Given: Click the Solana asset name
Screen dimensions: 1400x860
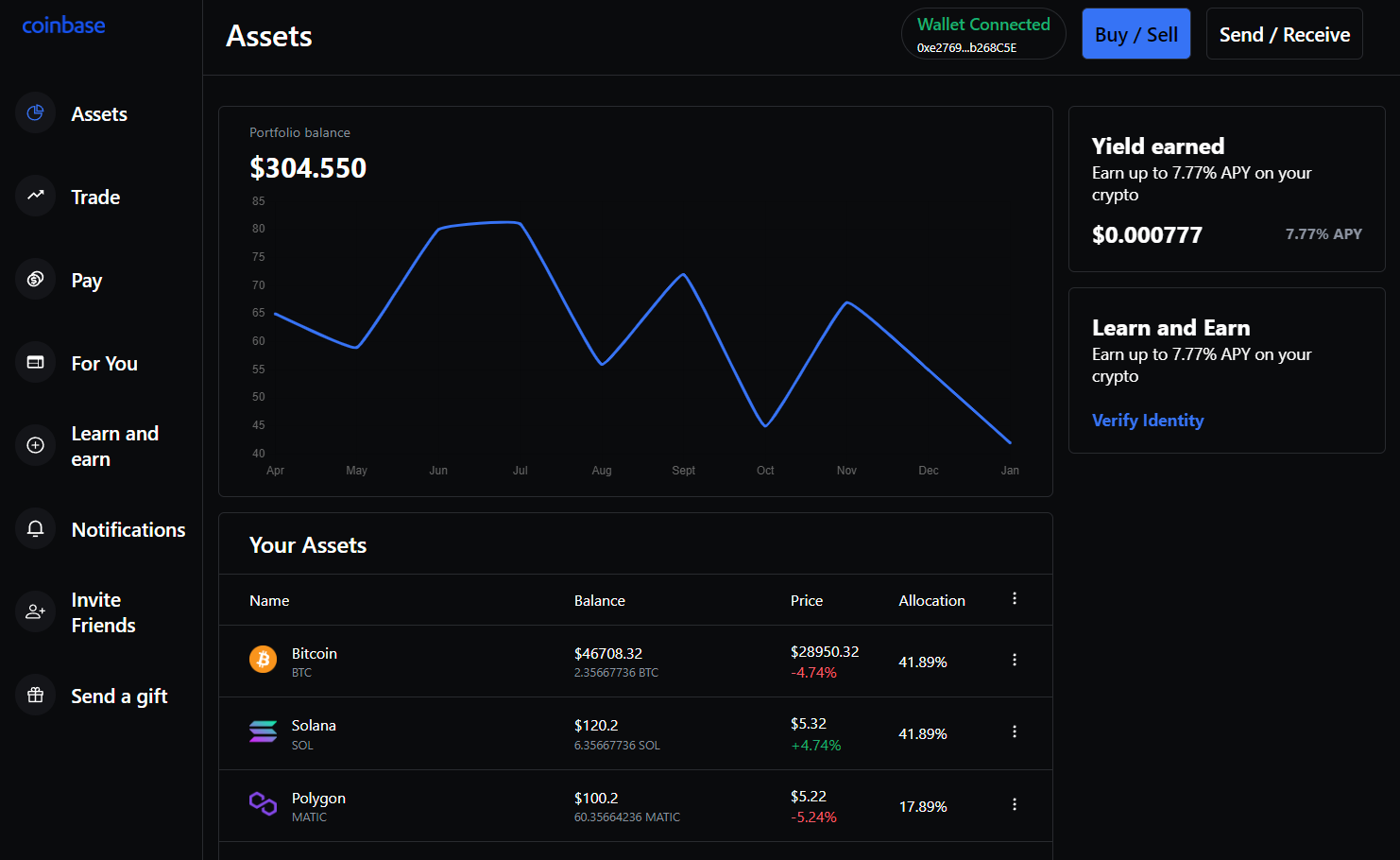Looking at the screenshot, I should (x=314, y=726).
